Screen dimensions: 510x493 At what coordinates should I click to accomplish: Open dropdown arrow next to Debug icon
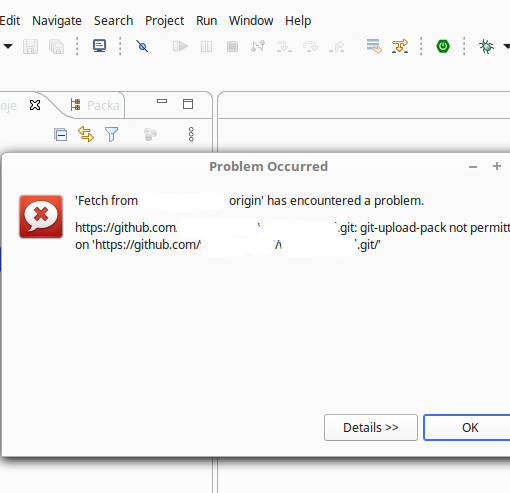click(x=506, y=46)
